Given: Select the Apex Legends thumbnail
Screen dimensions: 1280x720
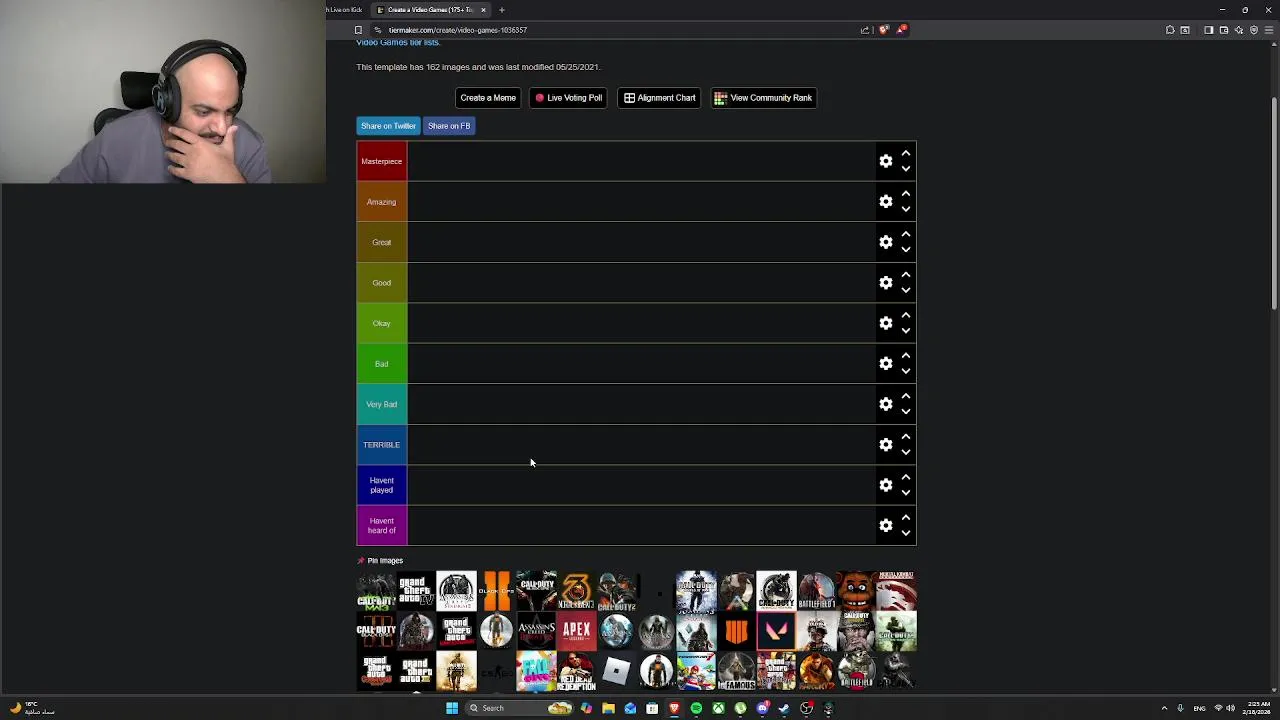Looking at the screenshot, I should [577, 631].
